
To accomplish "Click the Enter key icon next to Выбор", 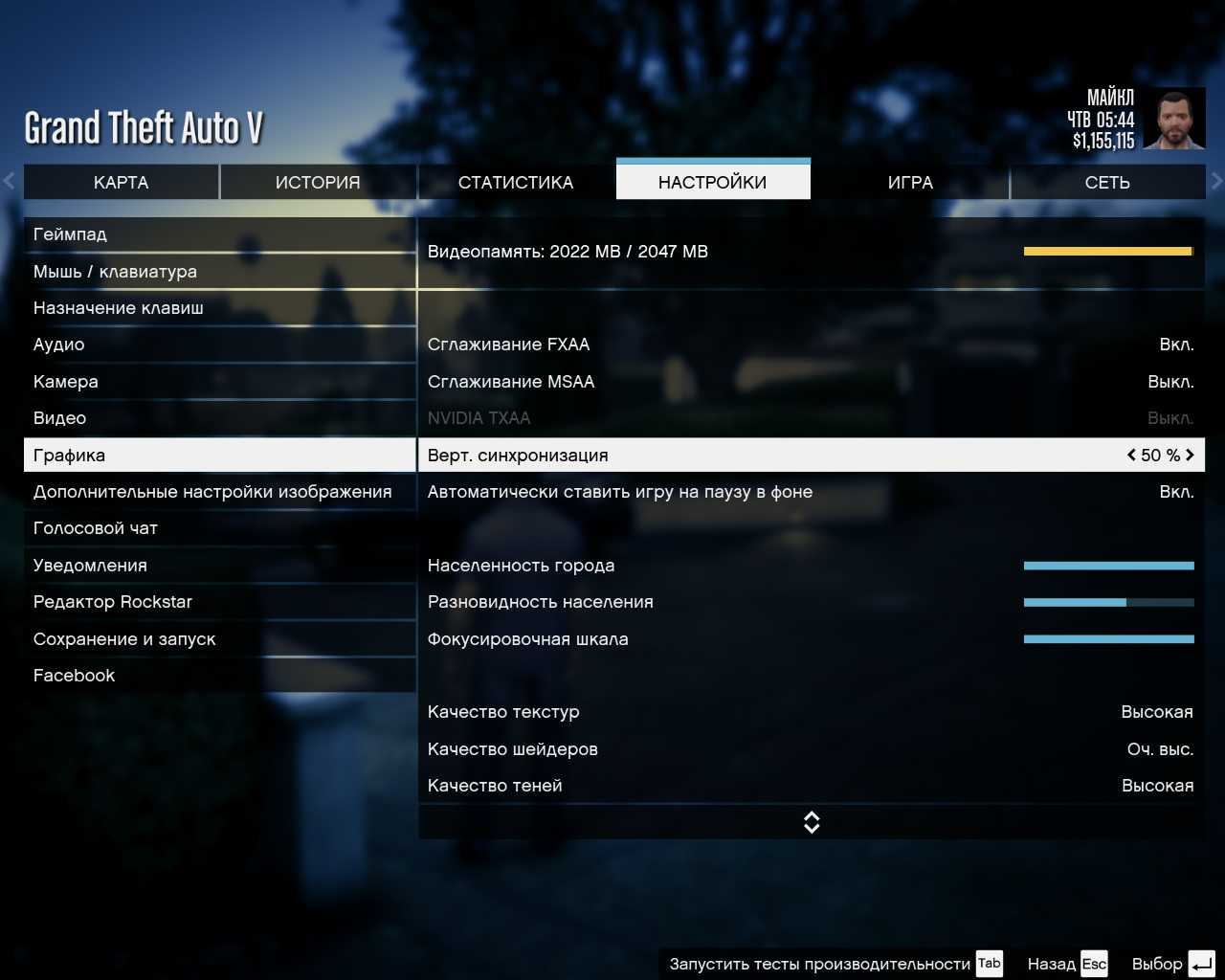I will click(x=1201, y=964).
